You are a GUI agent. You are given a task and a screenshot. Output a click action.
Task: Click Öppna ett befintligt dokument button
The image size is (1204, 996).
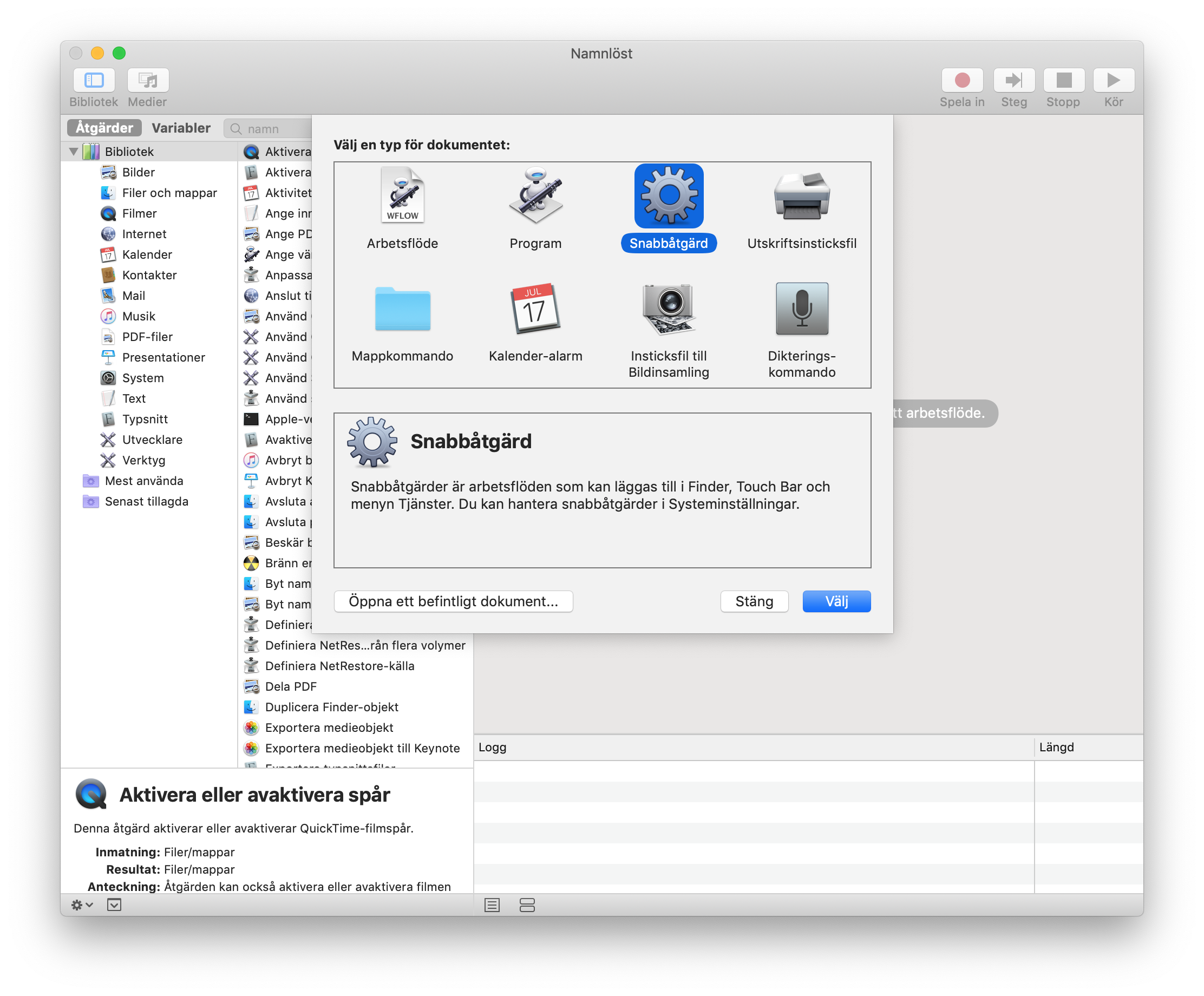pos(453,601)
